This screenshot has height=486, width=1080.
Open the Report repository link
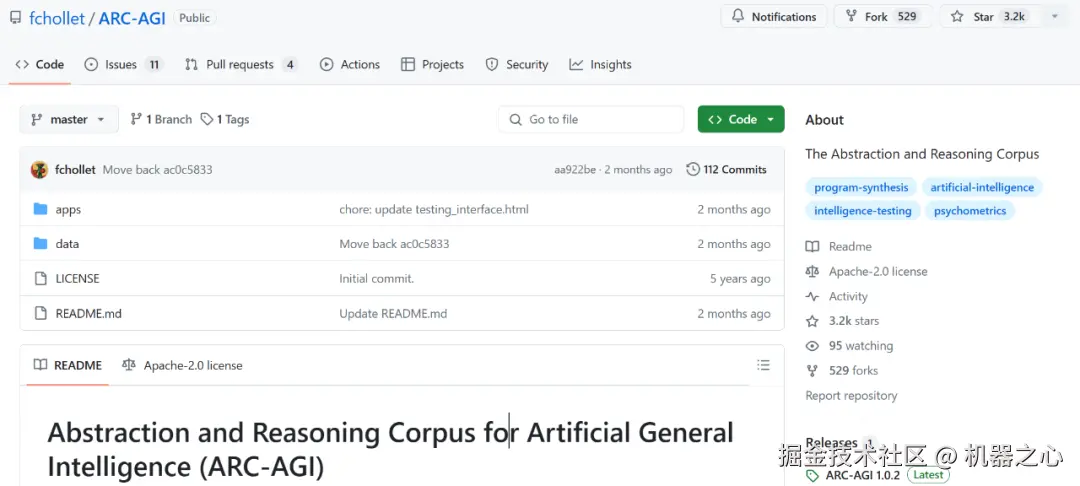coord(851,396)
